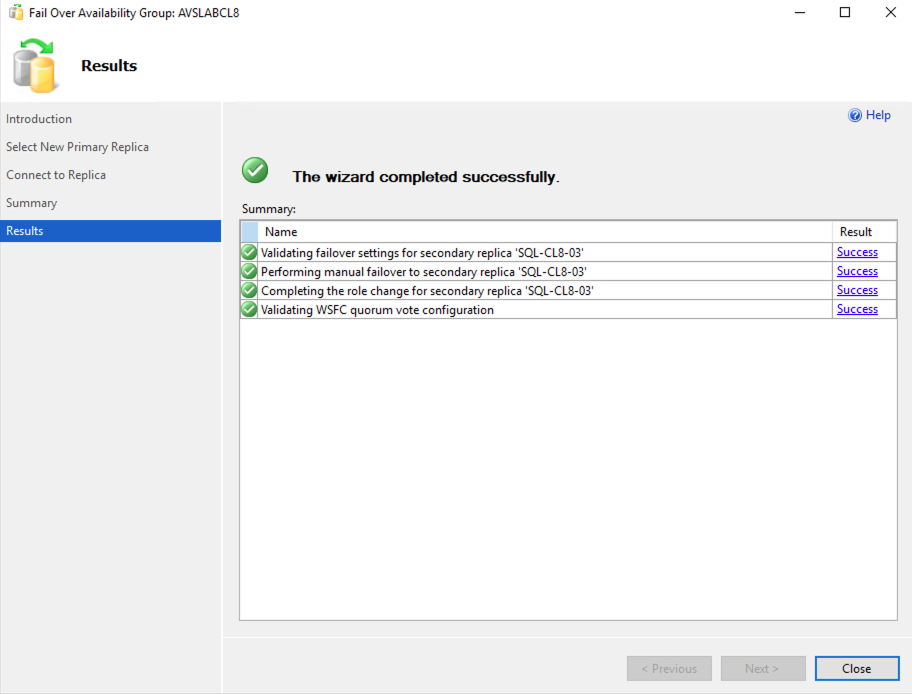
Task: Click the large green wizard completed checkmark
Action: click(255, 170)
